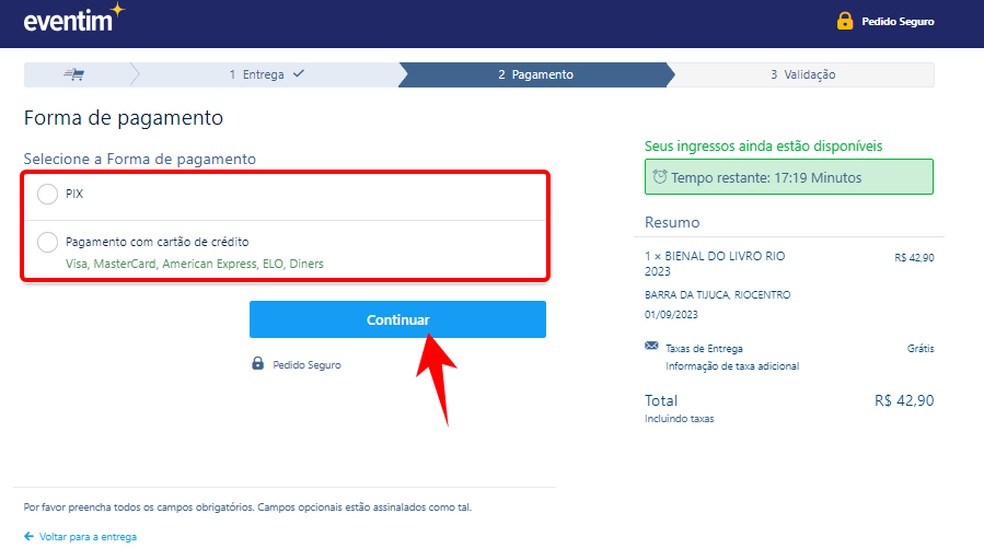Click Pagamento com cartão de crédito label
This screenshot has width=984, height=560.
(x=157, y=242)
